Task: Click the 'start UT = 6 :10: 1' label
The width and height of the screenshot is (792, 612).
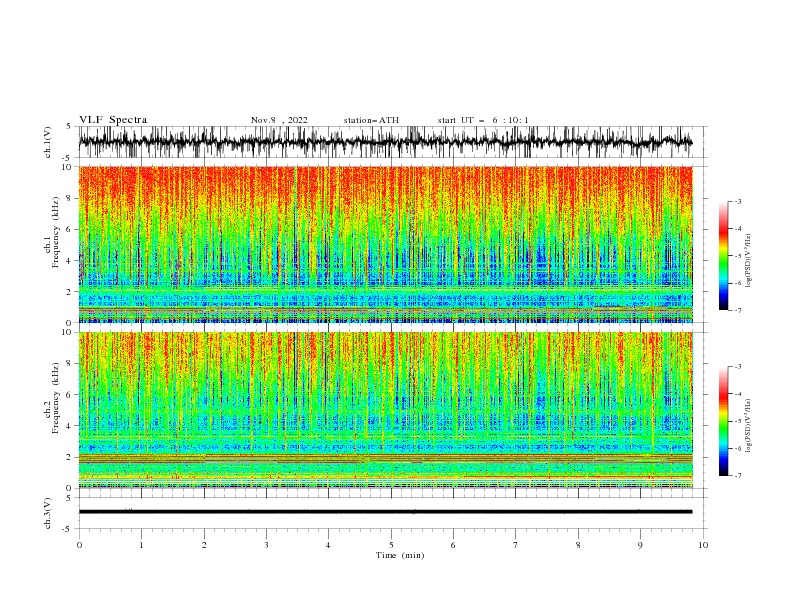Action: point(483,120)
